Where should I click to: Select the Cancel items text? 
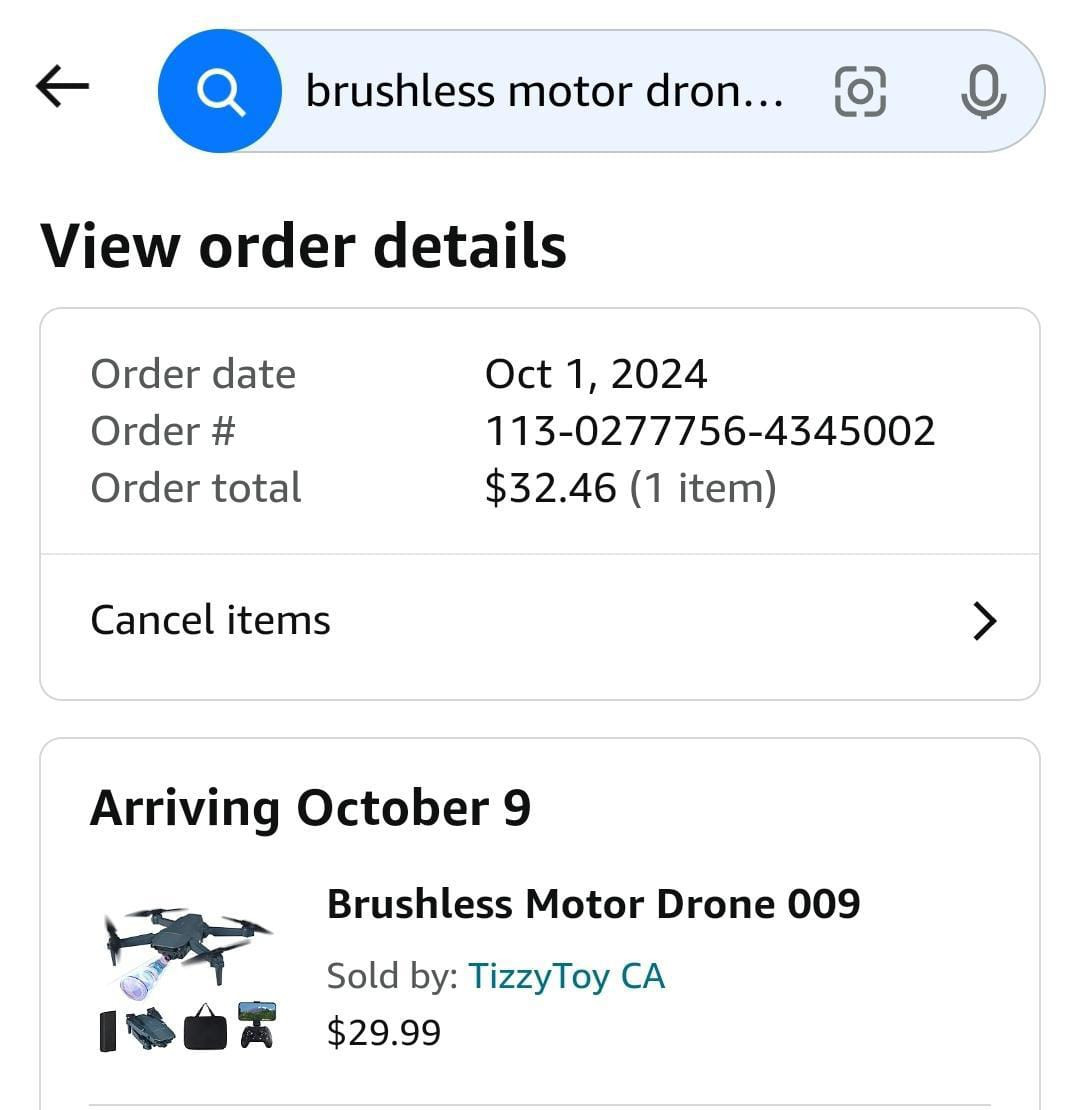(210, 620)
